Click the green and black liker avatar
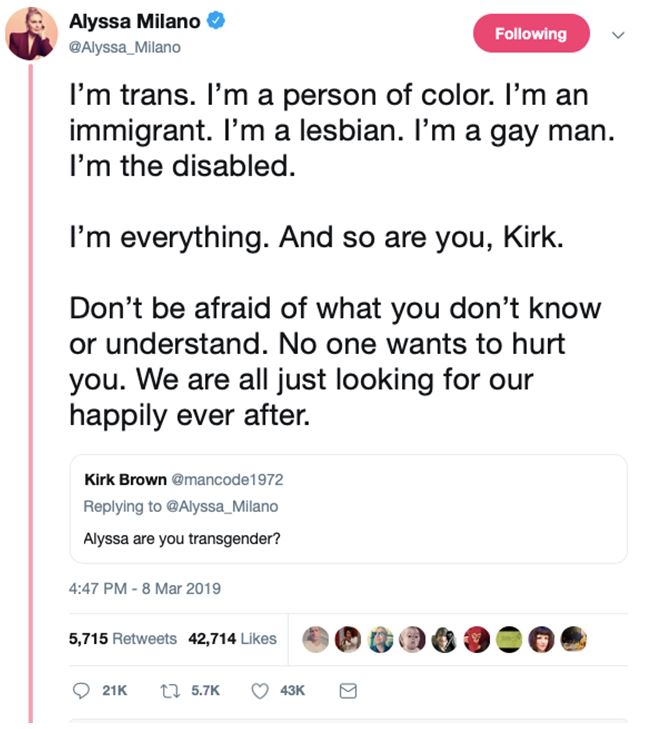 [x=510, y=638]
